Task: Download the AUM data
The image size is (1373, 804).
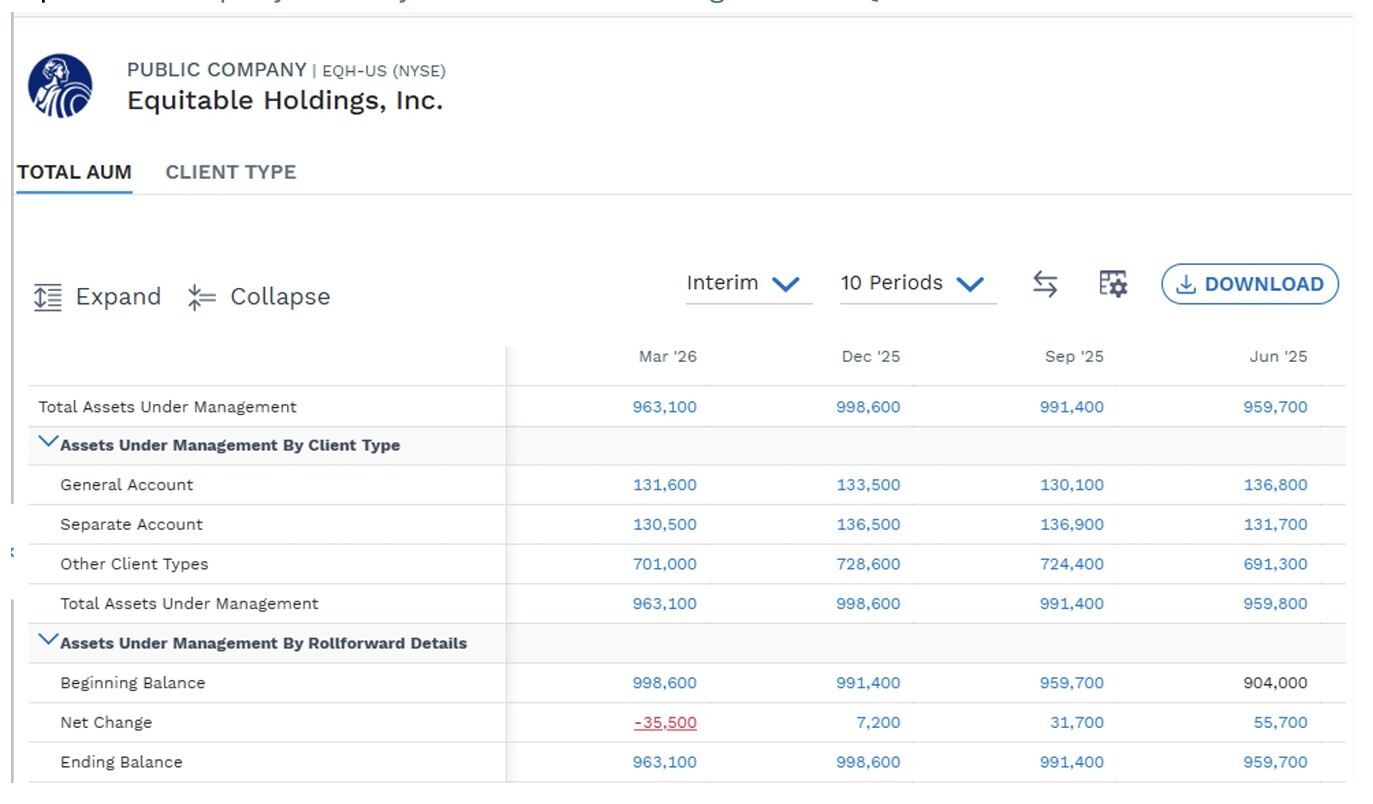Action: coord(1250,284)
